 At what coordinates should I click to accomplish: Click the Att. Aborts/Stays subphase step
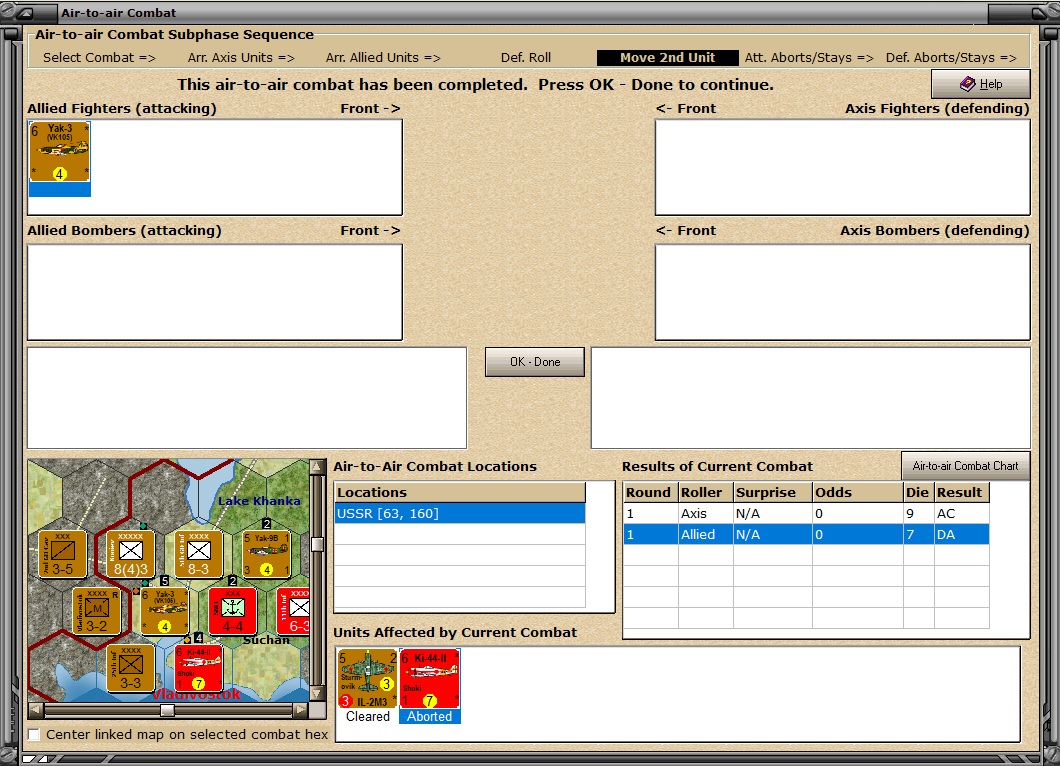[809, 57]
